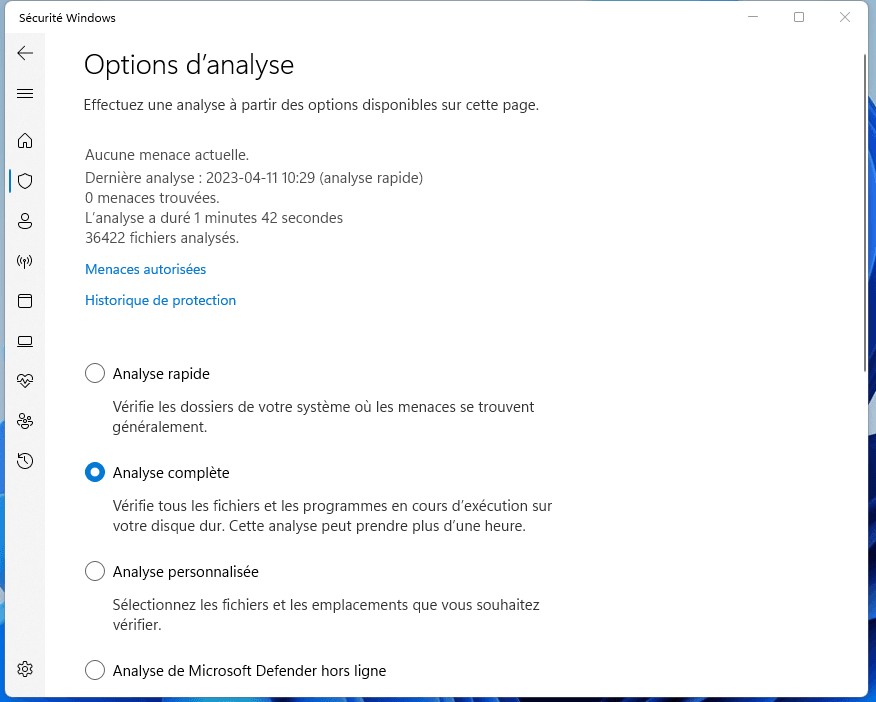Open the Home page icon

pos(25,141)
